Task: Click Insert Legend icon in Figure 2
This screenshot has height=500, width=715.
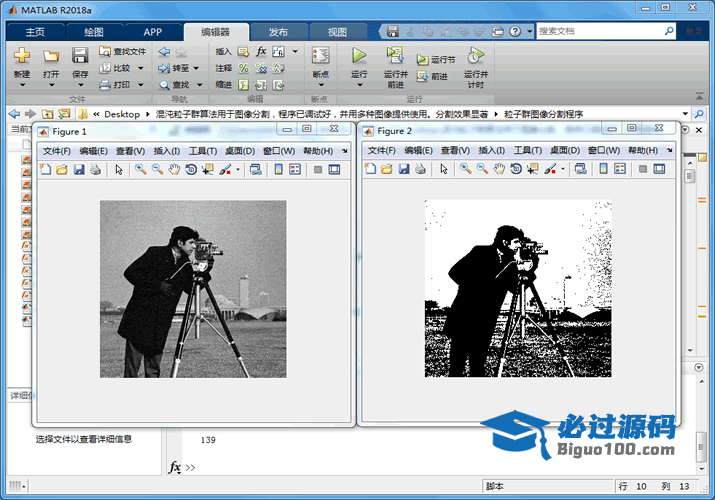Action: coord(620,169)
